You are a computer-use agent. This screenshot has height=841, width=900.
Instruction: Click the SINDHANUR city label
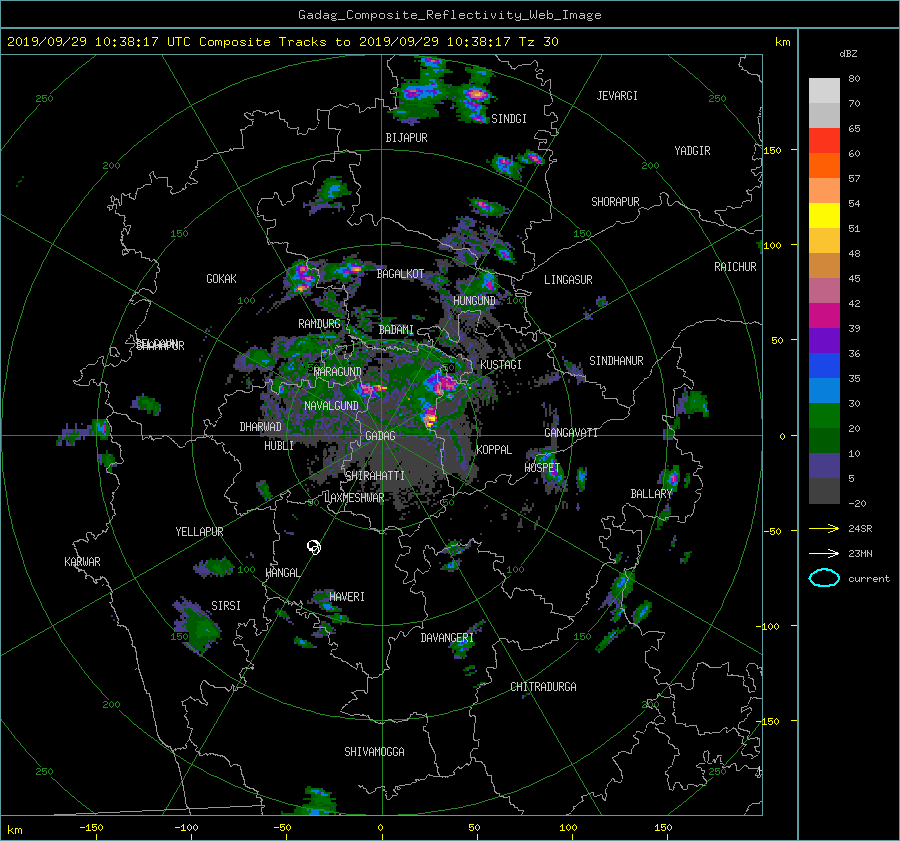tap(616, 361)
